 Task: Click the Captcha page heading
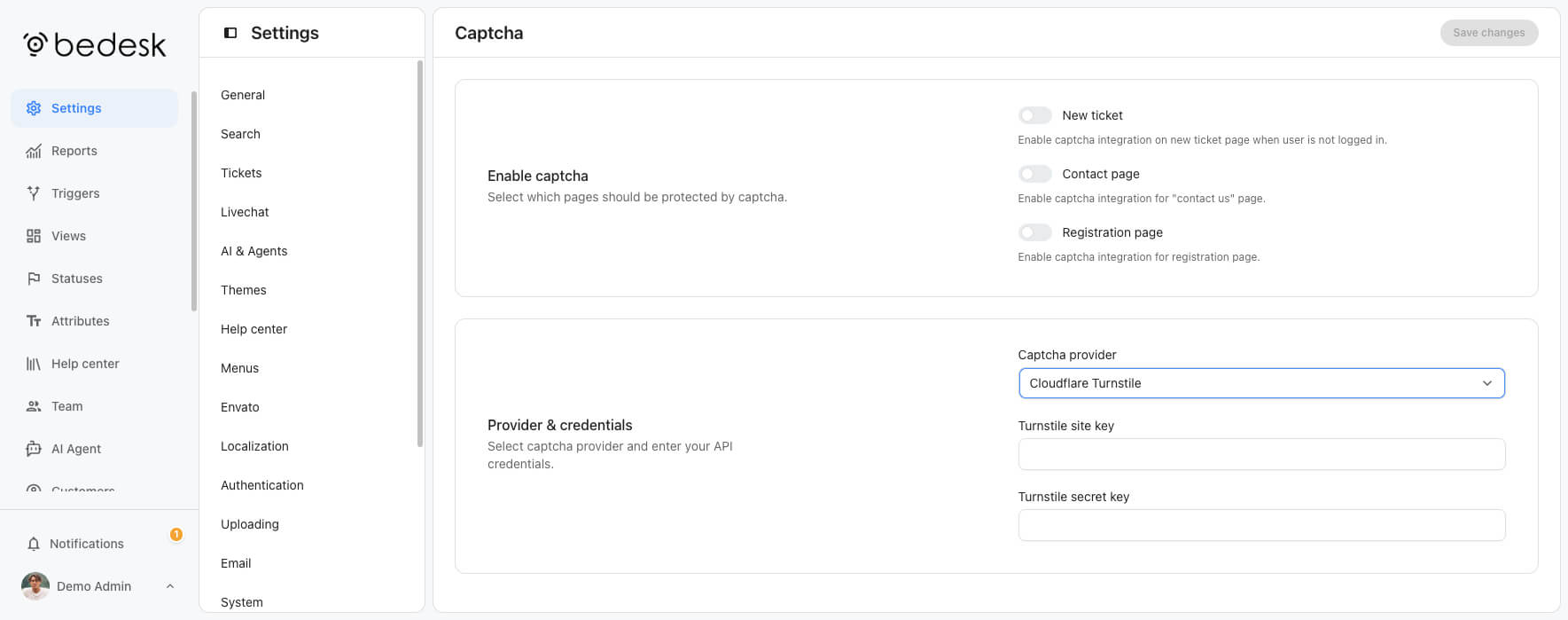(x=489, y=33)
